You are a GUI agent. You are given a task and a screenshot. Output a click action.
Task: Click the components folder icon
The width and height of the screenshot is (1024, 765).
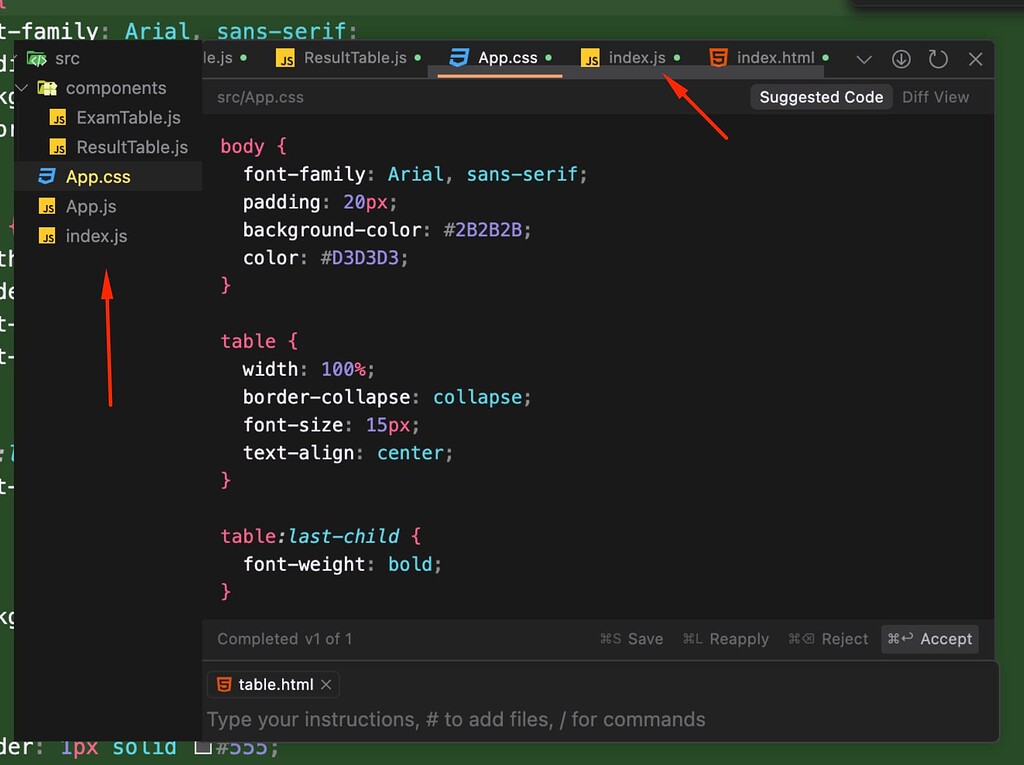pos(46,88)
